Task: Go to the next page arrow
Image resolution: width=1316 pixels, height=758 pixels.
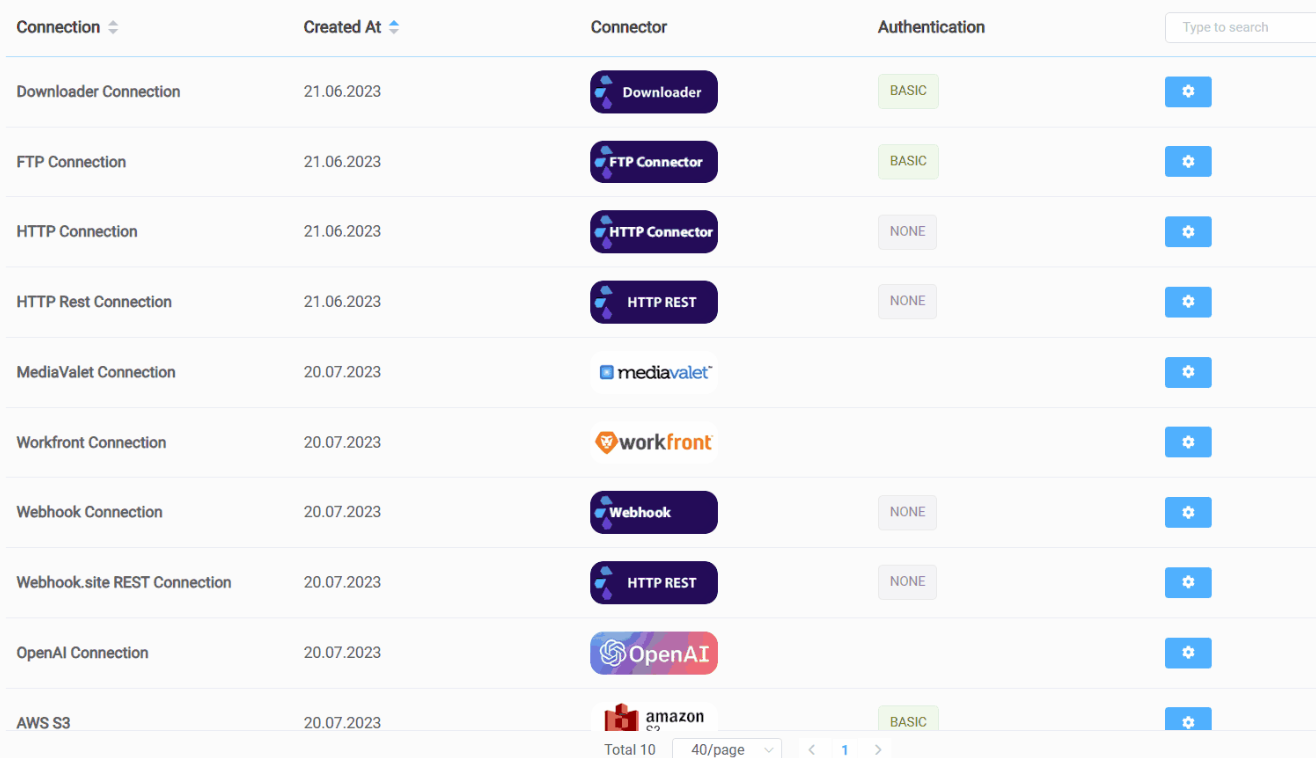Action: point(878,749)
